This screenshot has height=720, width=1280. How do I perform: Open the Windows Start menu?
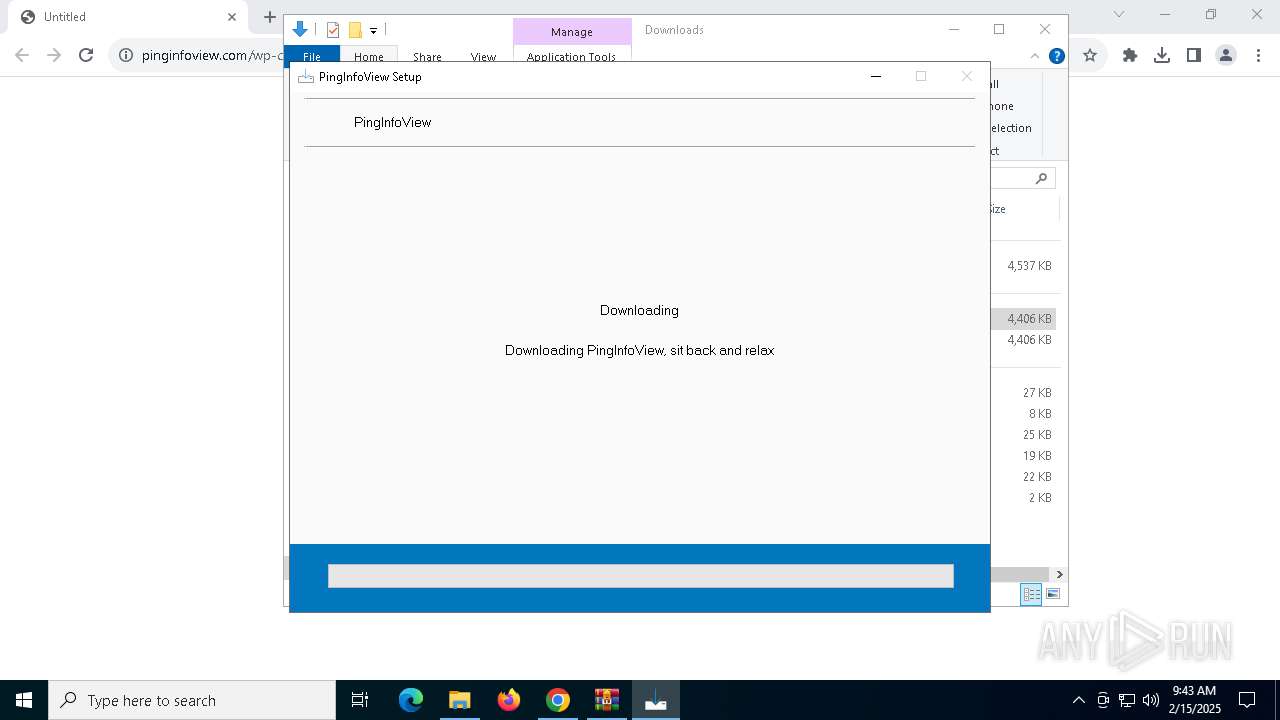pos(24,700)
